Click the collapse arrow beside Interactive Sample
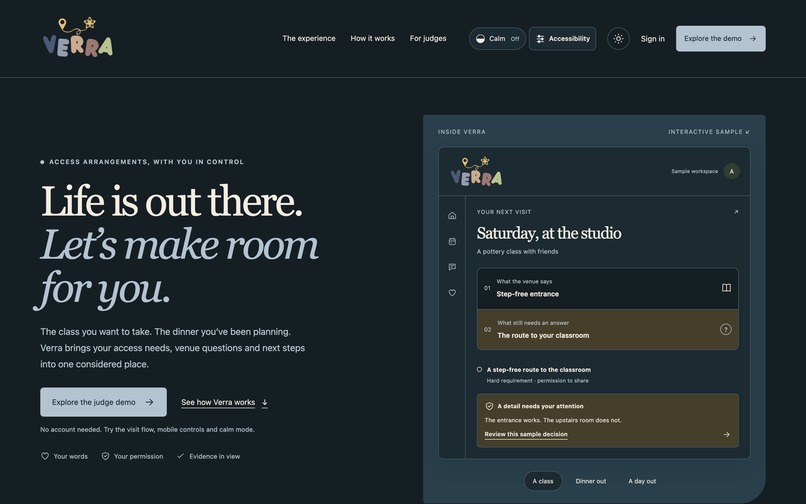Image resolution: width=806 pixels, height=504 pixels. tap(747, 132)
